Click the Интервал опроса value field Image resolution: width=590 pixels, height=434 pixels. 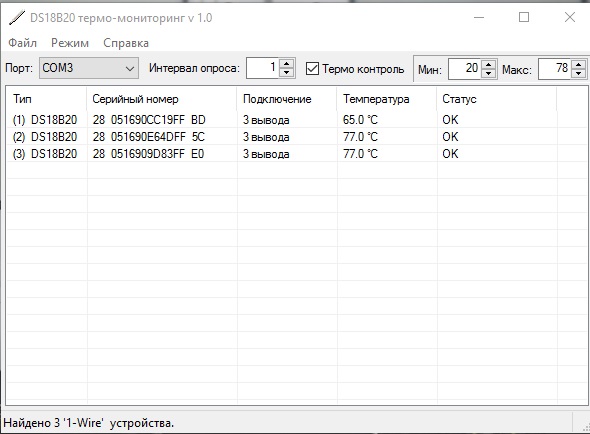click(x=263, y=68)
